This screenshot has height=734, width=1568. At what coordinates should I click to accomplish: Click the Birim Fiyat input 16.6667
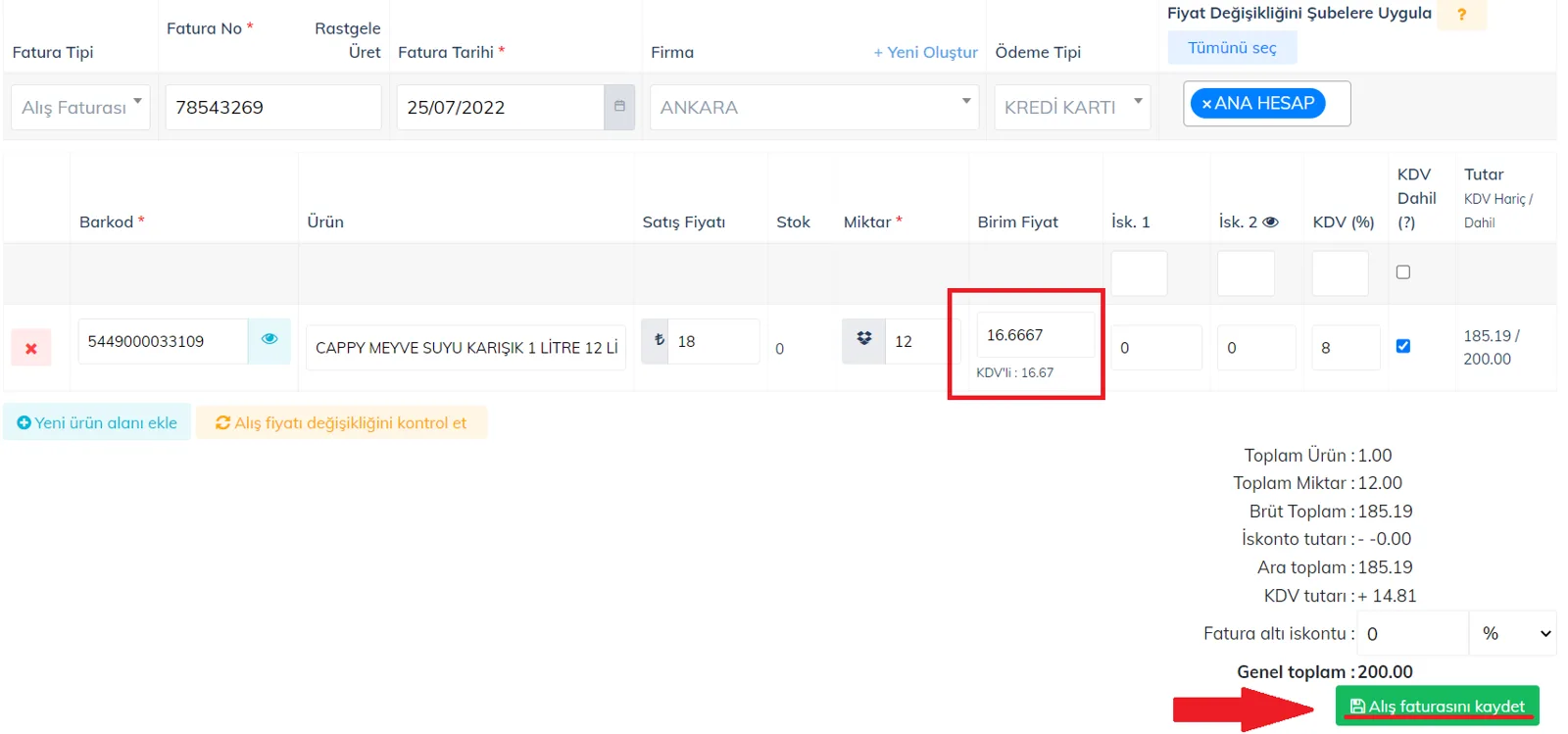[1036, 335]
